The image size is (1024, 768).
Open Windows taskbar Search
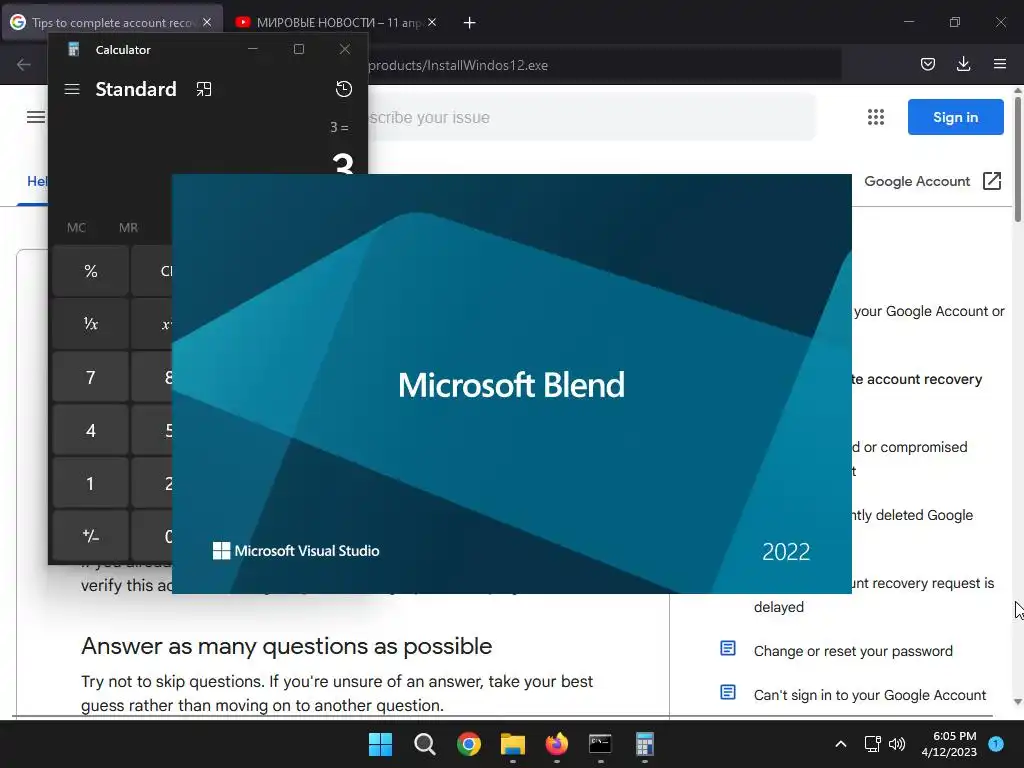click(x=424, y=744)
